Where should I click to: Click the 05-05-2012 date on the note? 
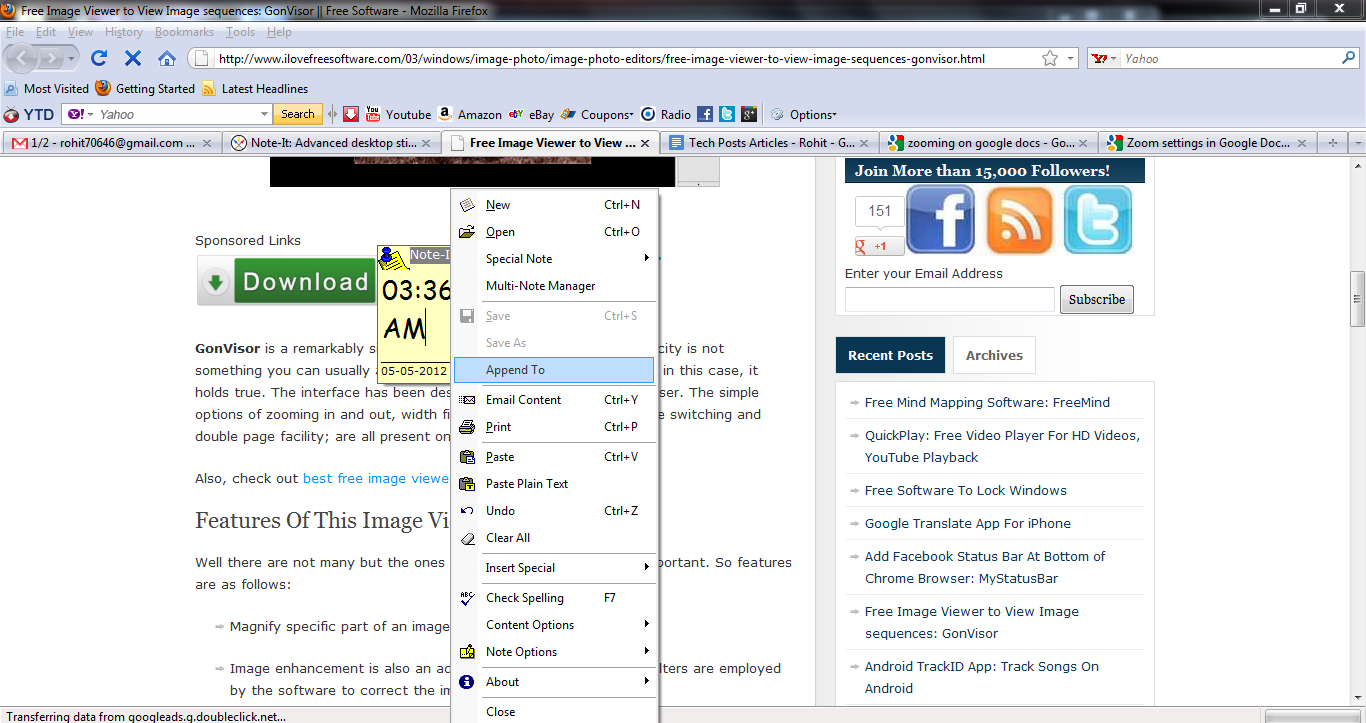(414, 371)
